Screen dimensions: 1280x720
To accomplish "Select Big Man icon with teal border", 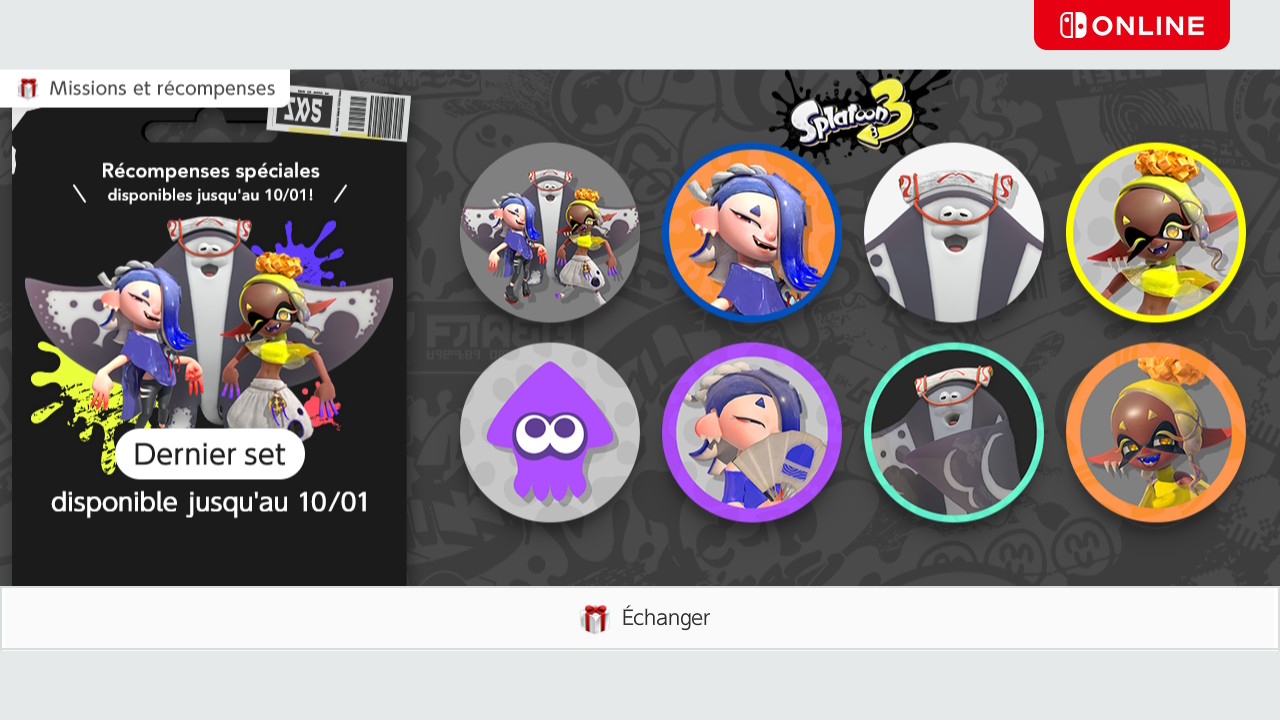I will tap(954, 432).
